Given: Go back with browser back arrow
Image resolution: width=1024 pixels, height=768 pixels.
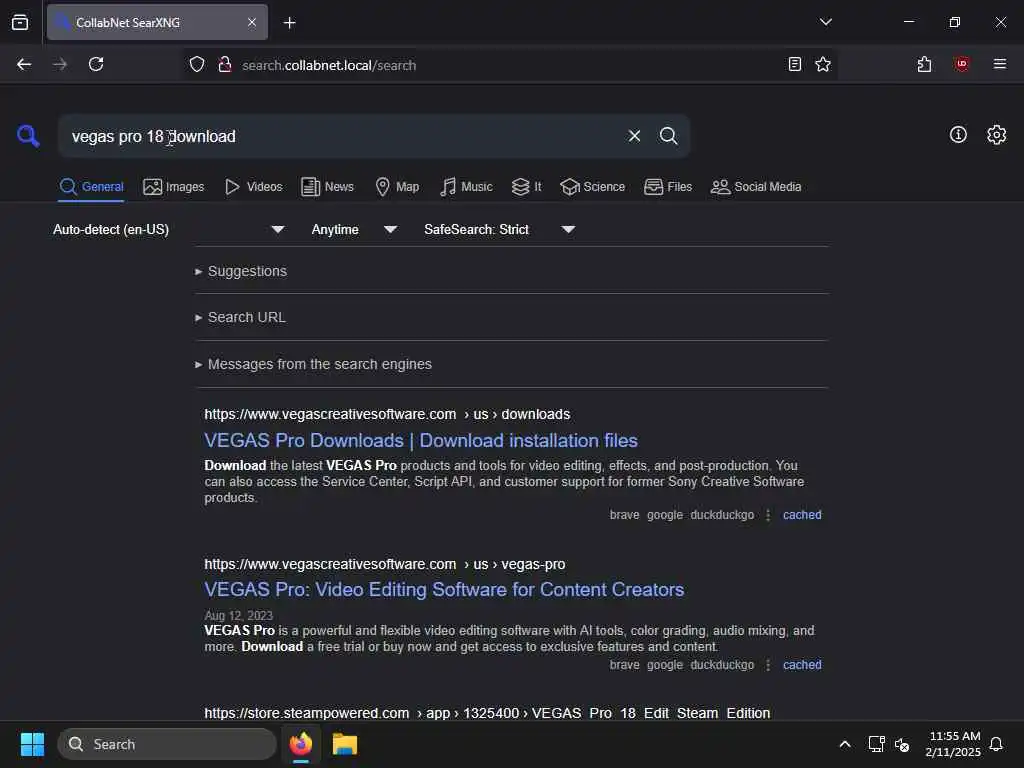Looking at the screenshot, I should tap(24, 64).
